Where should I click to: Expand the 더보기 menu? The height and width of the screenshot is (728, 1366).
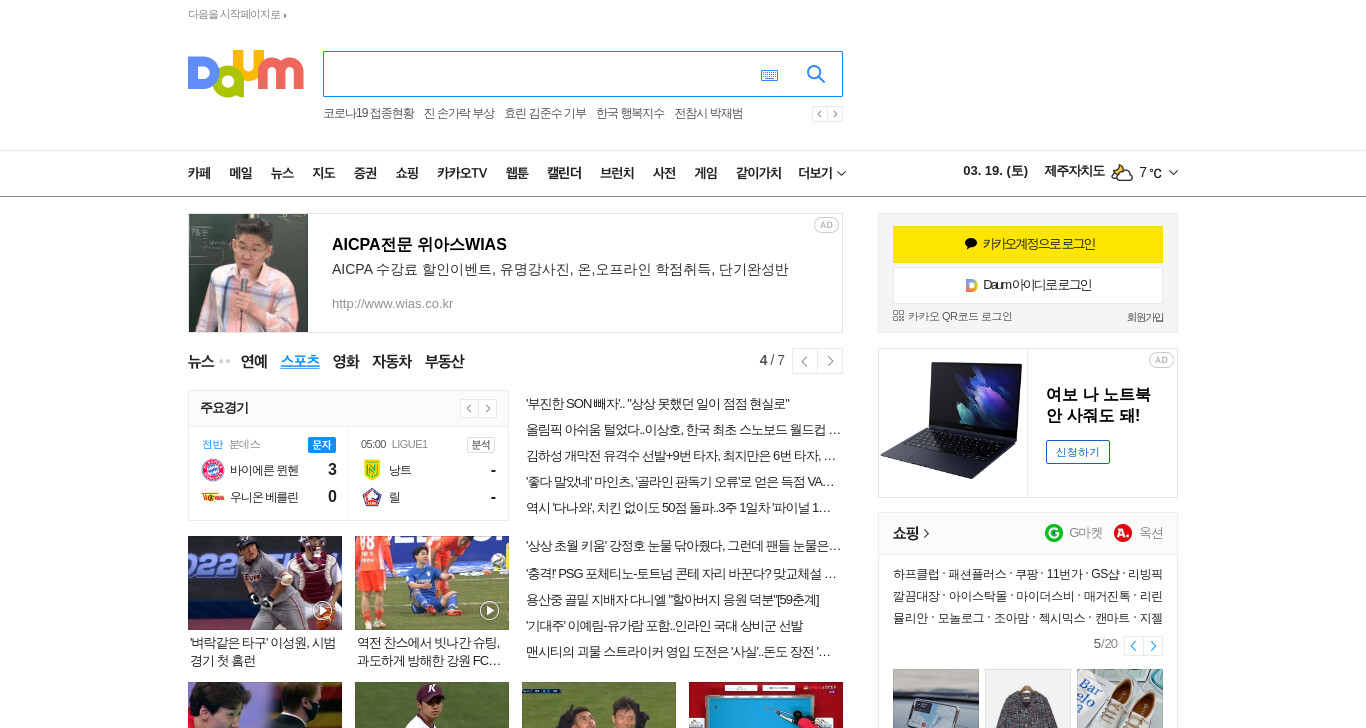coord(822,173)
